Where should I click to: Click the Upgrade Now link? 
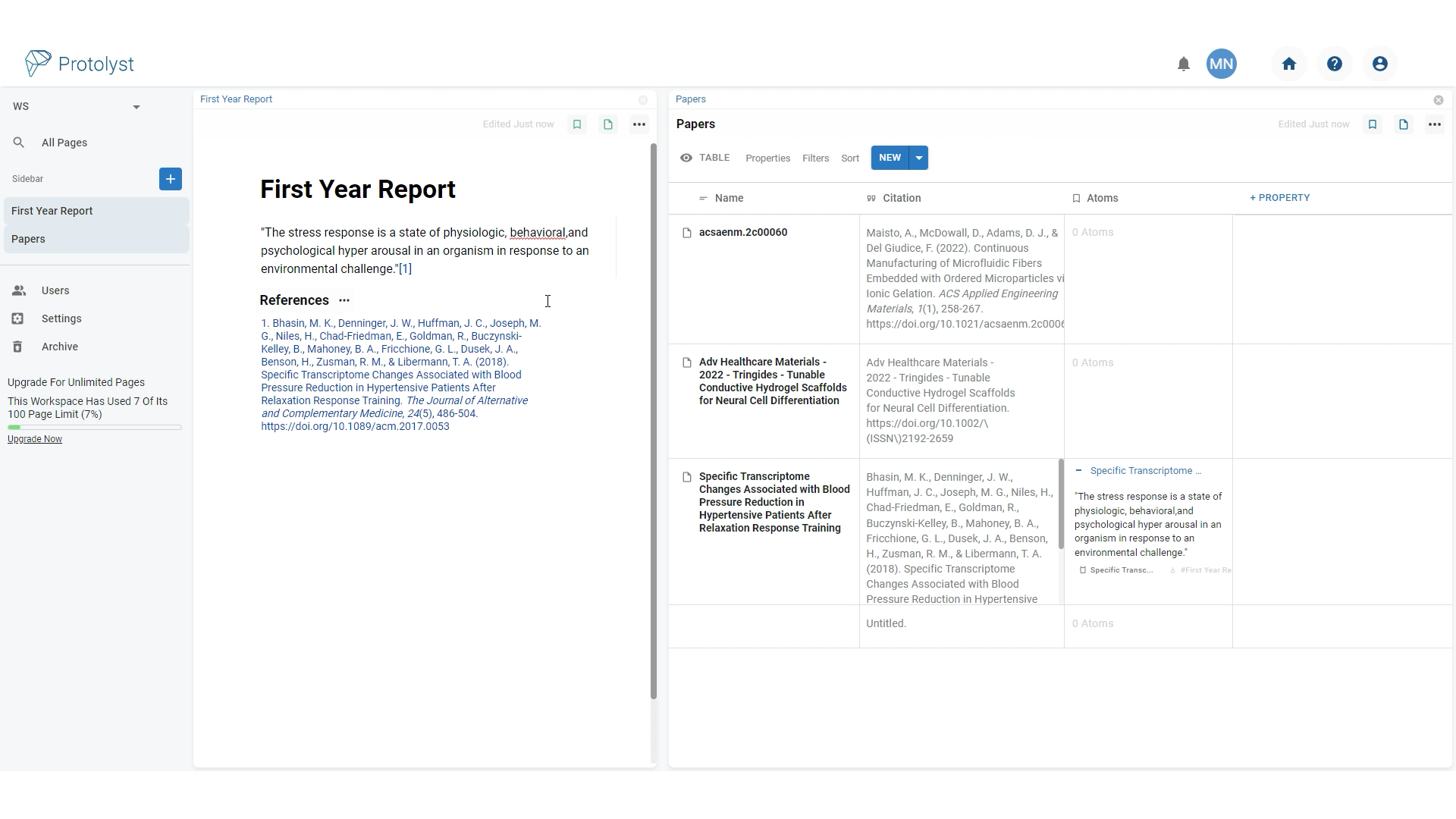[34, 438]
